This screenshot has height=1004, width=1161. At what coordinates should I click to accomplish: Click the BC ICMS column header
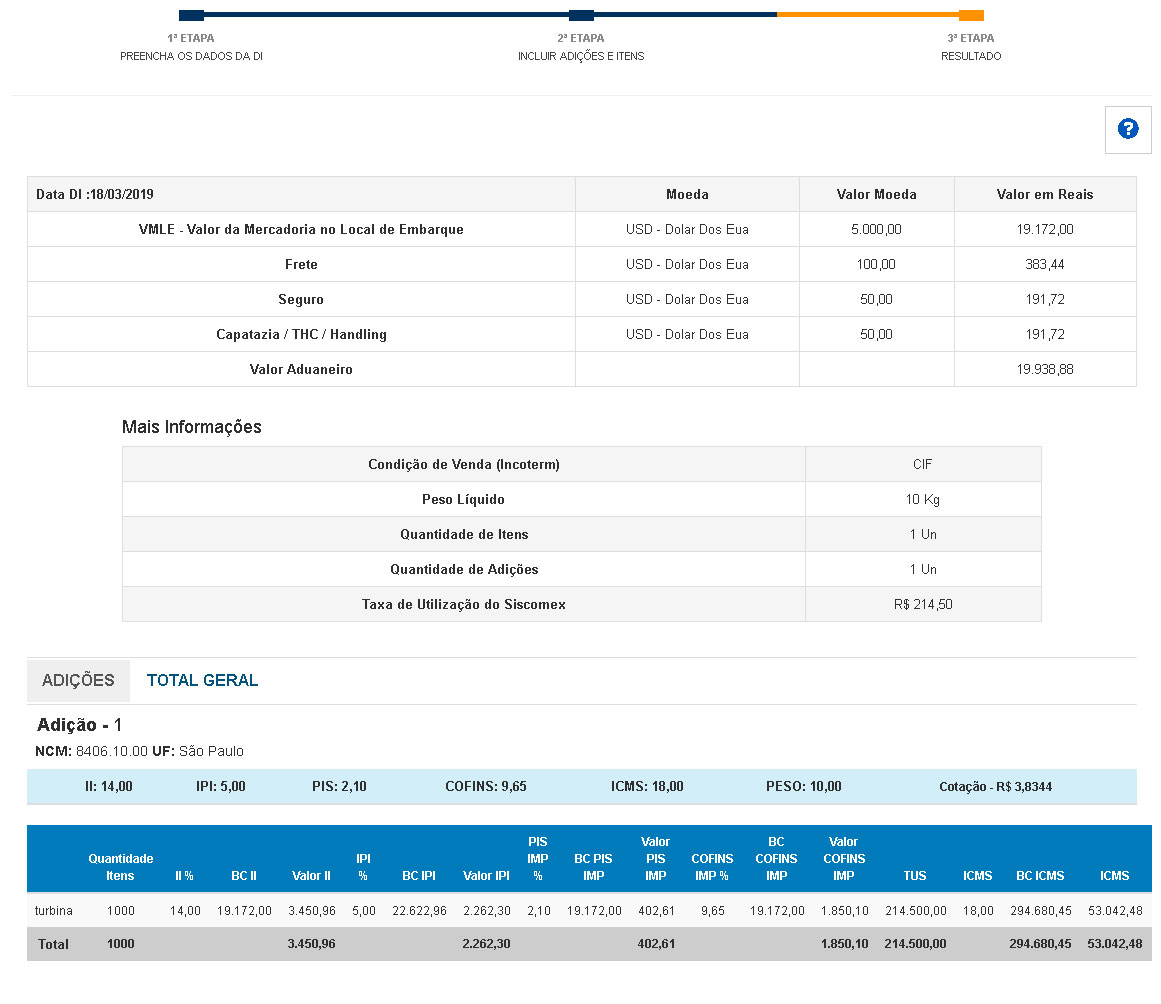pos(1040,876)
